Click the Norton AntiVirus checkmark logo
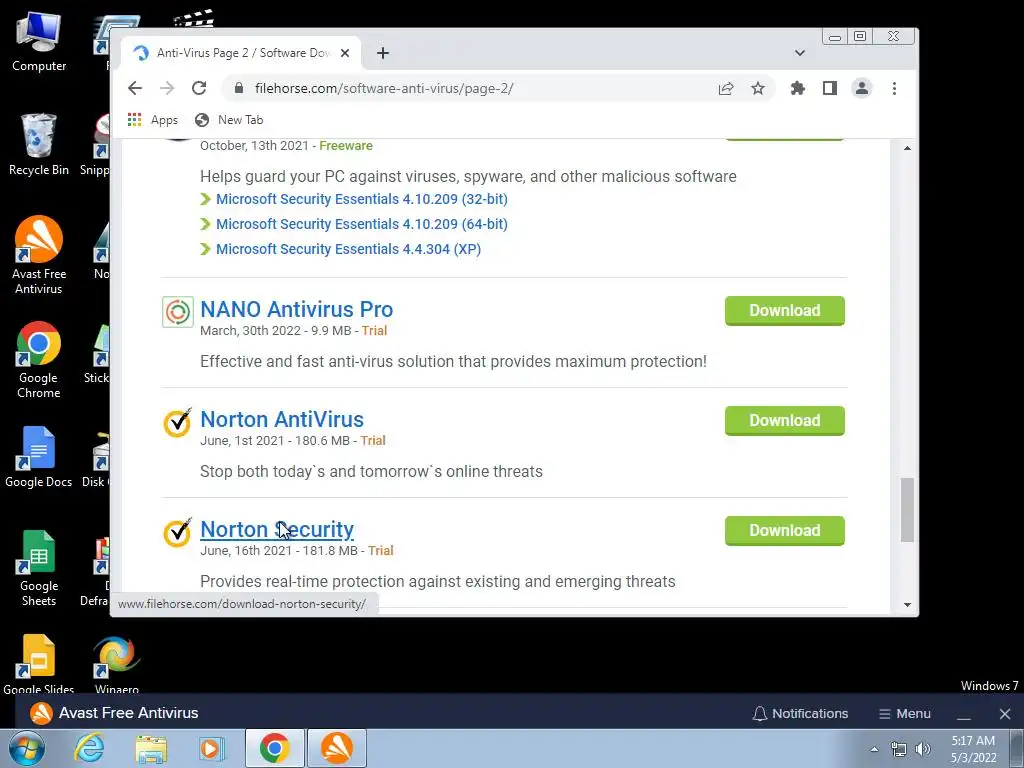 pyautogui.click(x=178, y=422)
